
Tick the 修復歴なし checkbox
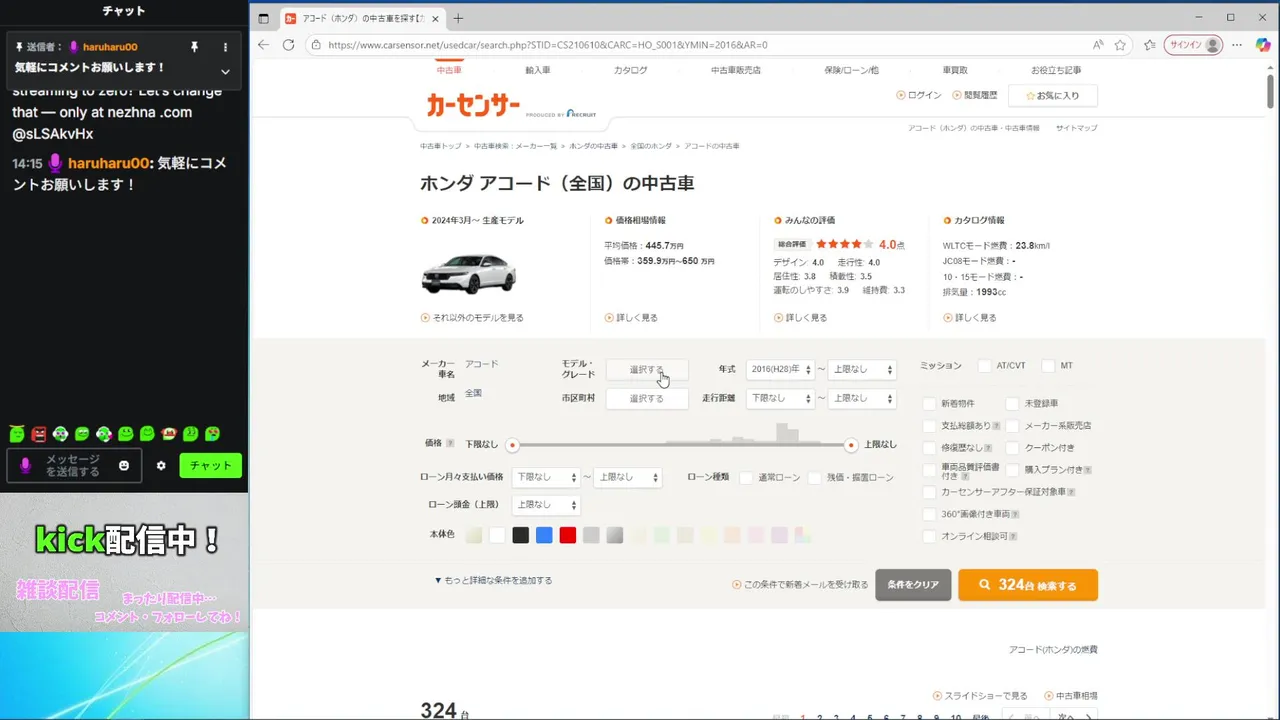pyautogui.click(x=931, y=448)
